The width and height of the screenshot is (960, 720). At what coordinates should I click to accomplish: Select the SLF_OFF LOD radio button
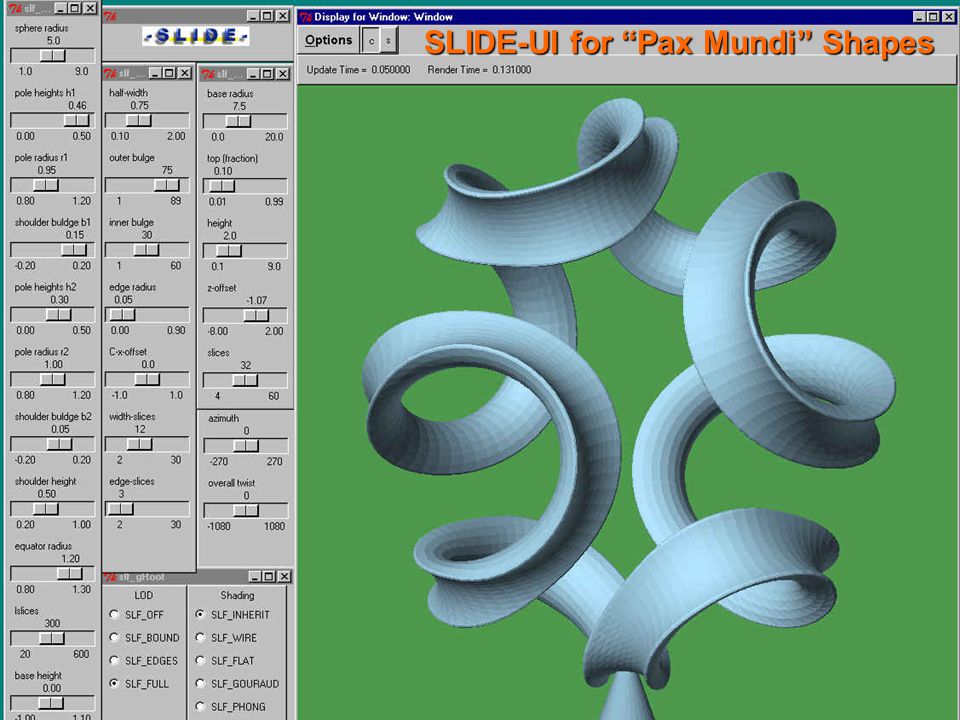pyautogui.click(x=114, y=615)
